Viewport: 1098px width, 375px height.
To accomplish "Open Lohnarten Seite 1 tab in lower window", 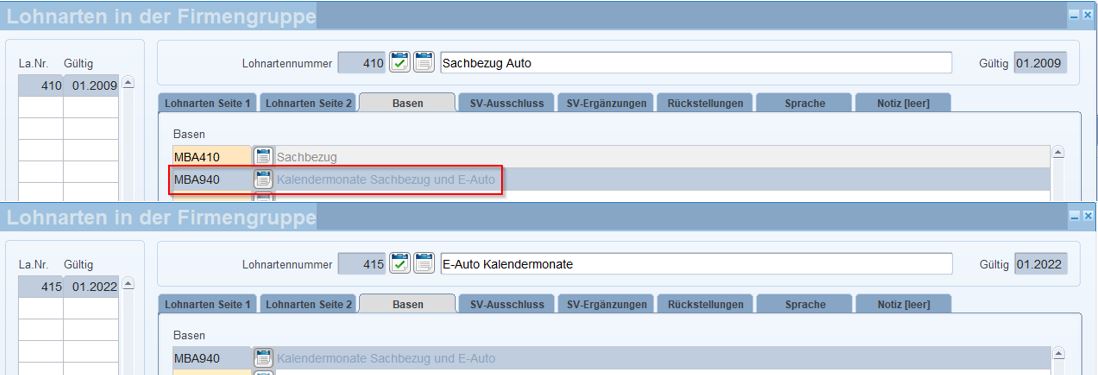I will point(207,305).
